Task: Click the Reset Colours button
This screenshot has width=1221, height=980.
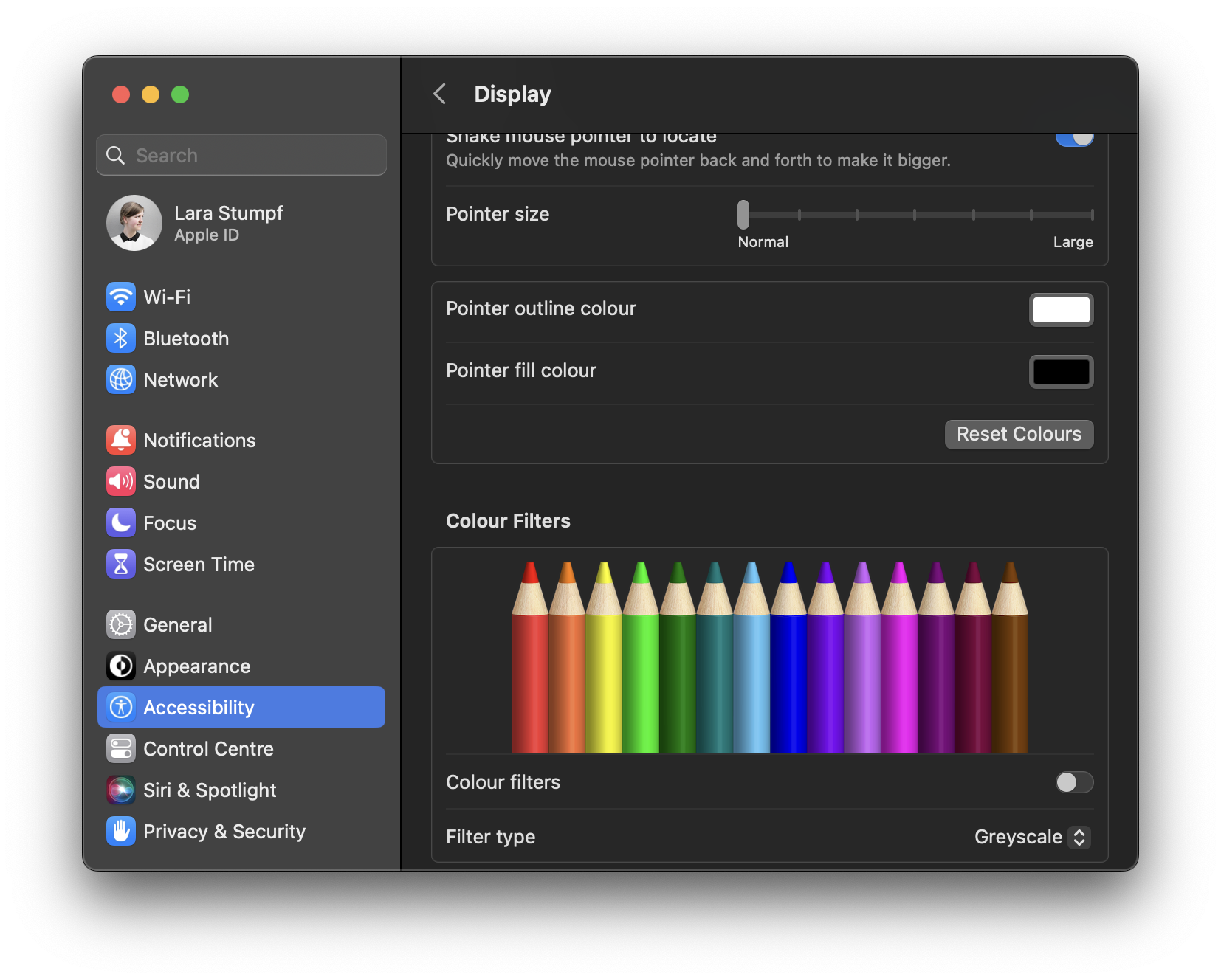Action: 1019,434
